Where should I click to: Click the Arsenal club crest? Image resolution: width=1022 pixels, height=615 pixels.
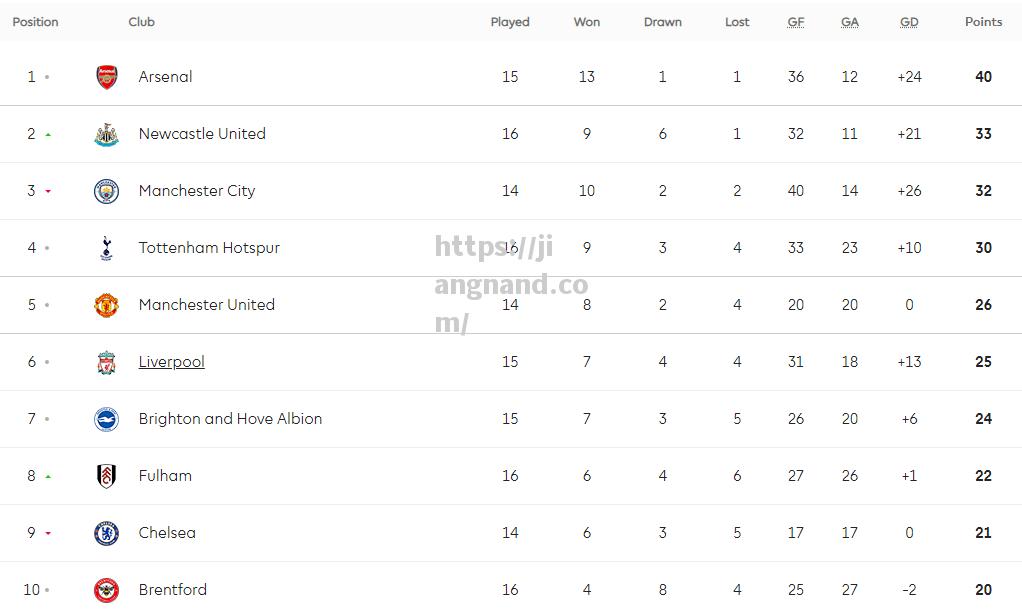click(x=106, y=77)
